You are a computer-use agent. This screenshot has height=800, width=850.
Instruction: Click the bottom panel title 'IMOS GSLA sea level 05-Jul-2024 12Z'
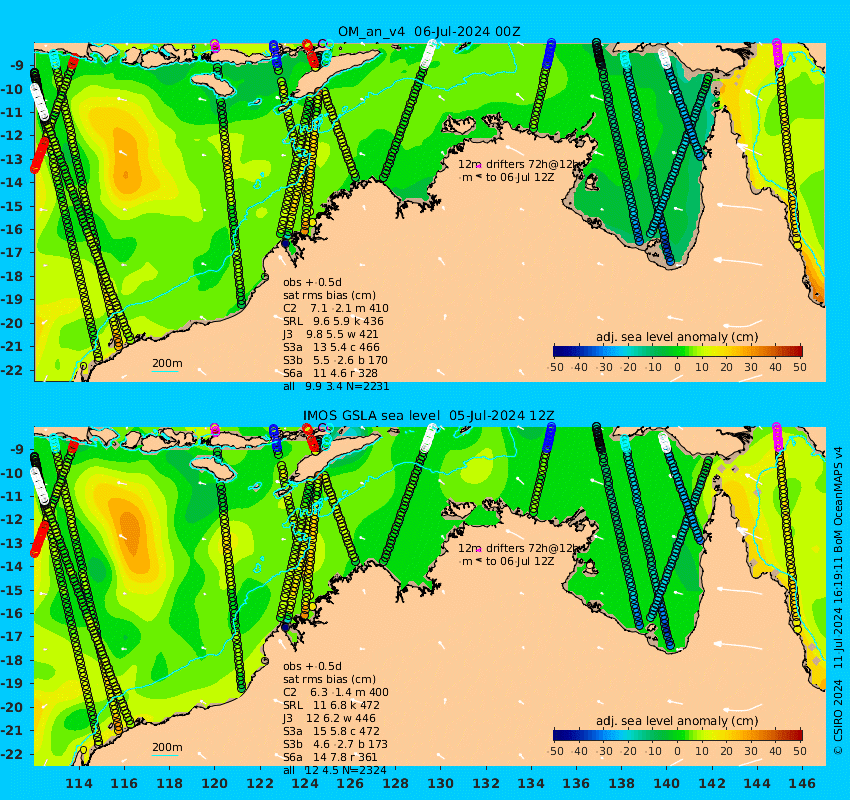click(x=428, y=416)
